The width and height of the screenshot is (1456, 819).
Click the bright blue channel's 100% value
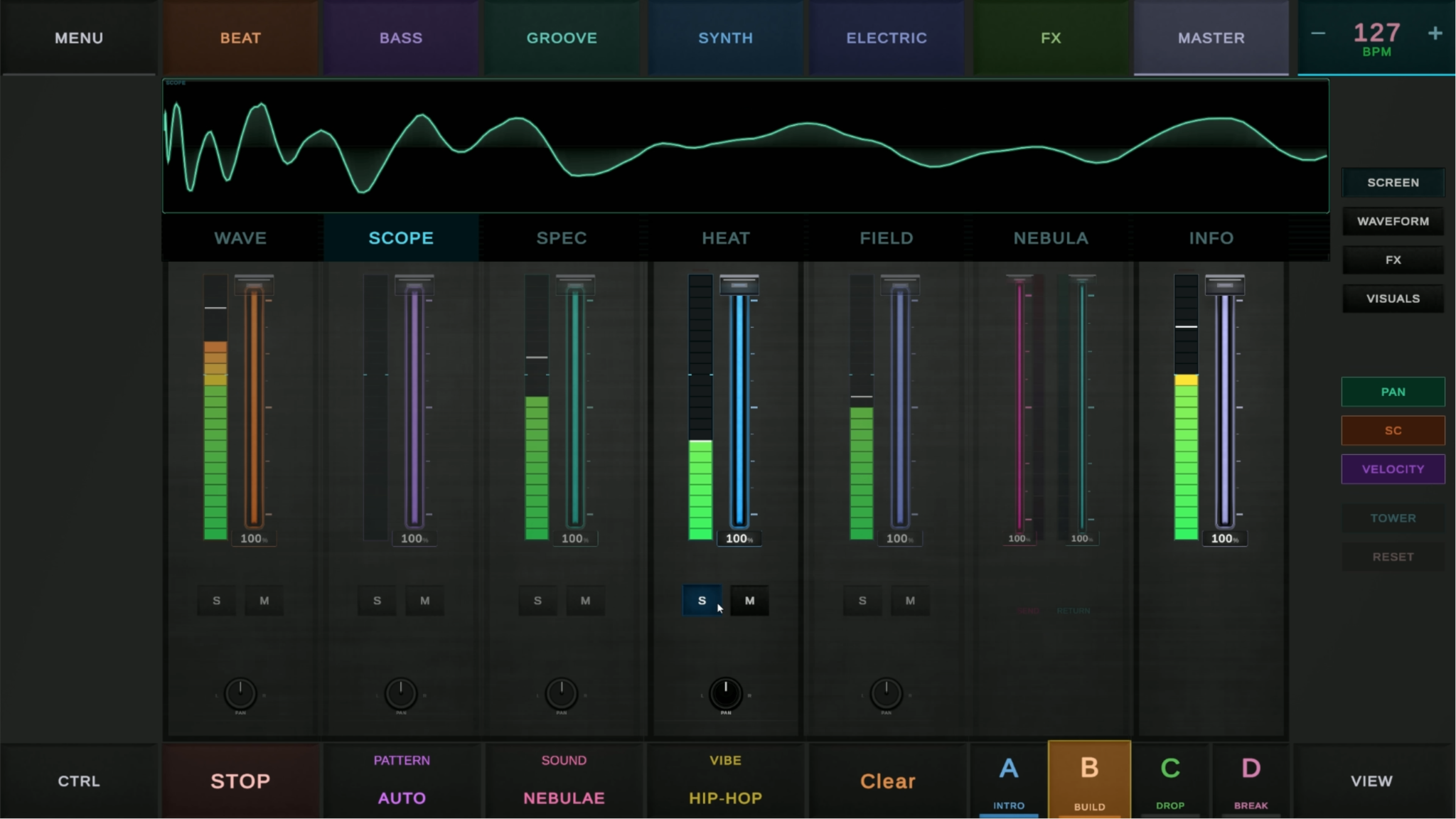pos(739,539)
